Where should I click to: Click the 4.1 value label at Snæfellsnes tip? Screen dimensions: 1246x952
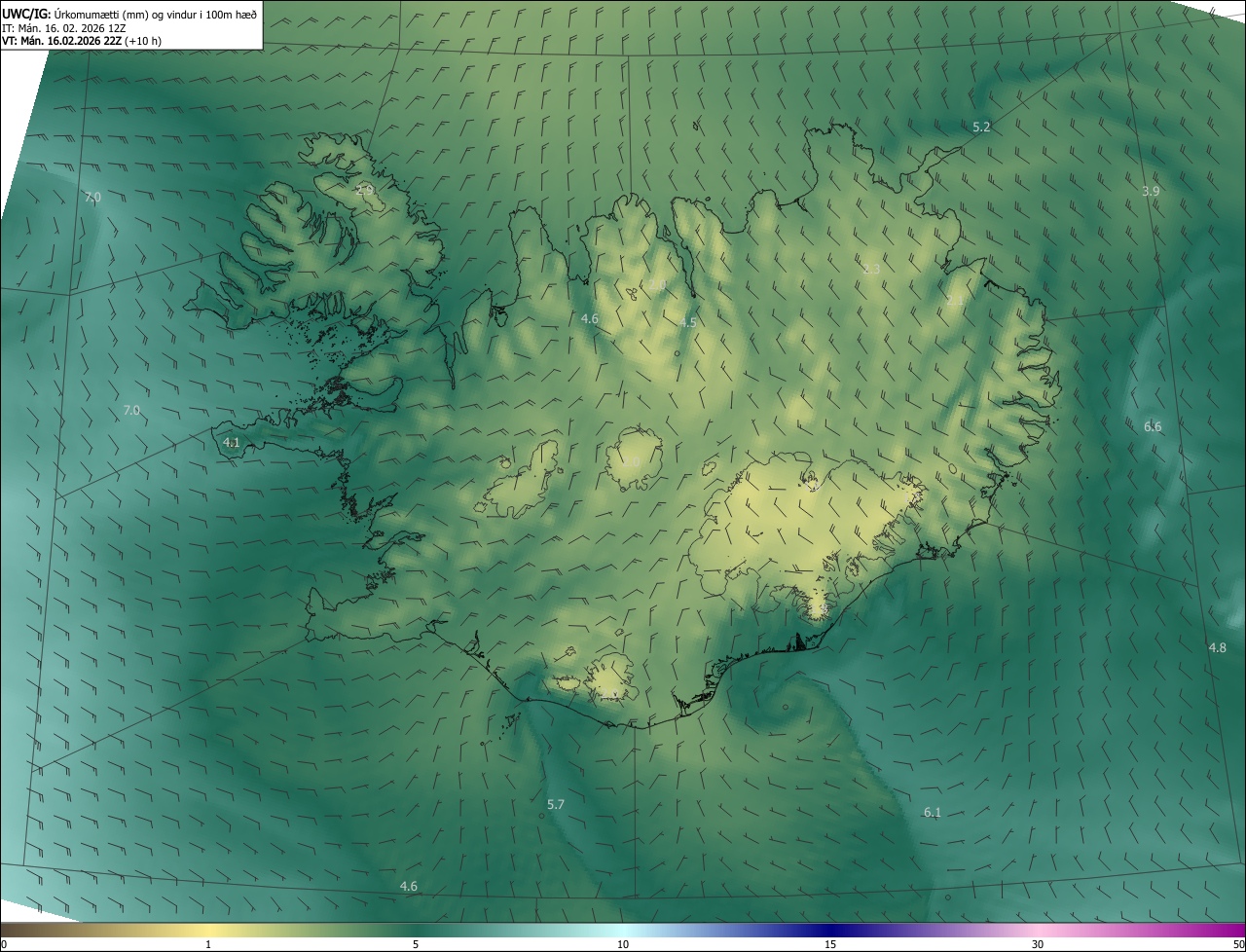(232, 443)
